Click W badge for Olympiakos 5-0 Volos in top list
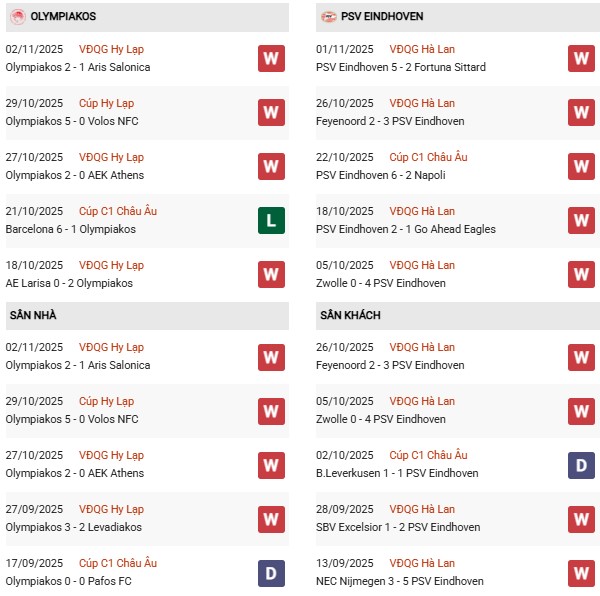 pyautogui.click(x=271, y=112)
